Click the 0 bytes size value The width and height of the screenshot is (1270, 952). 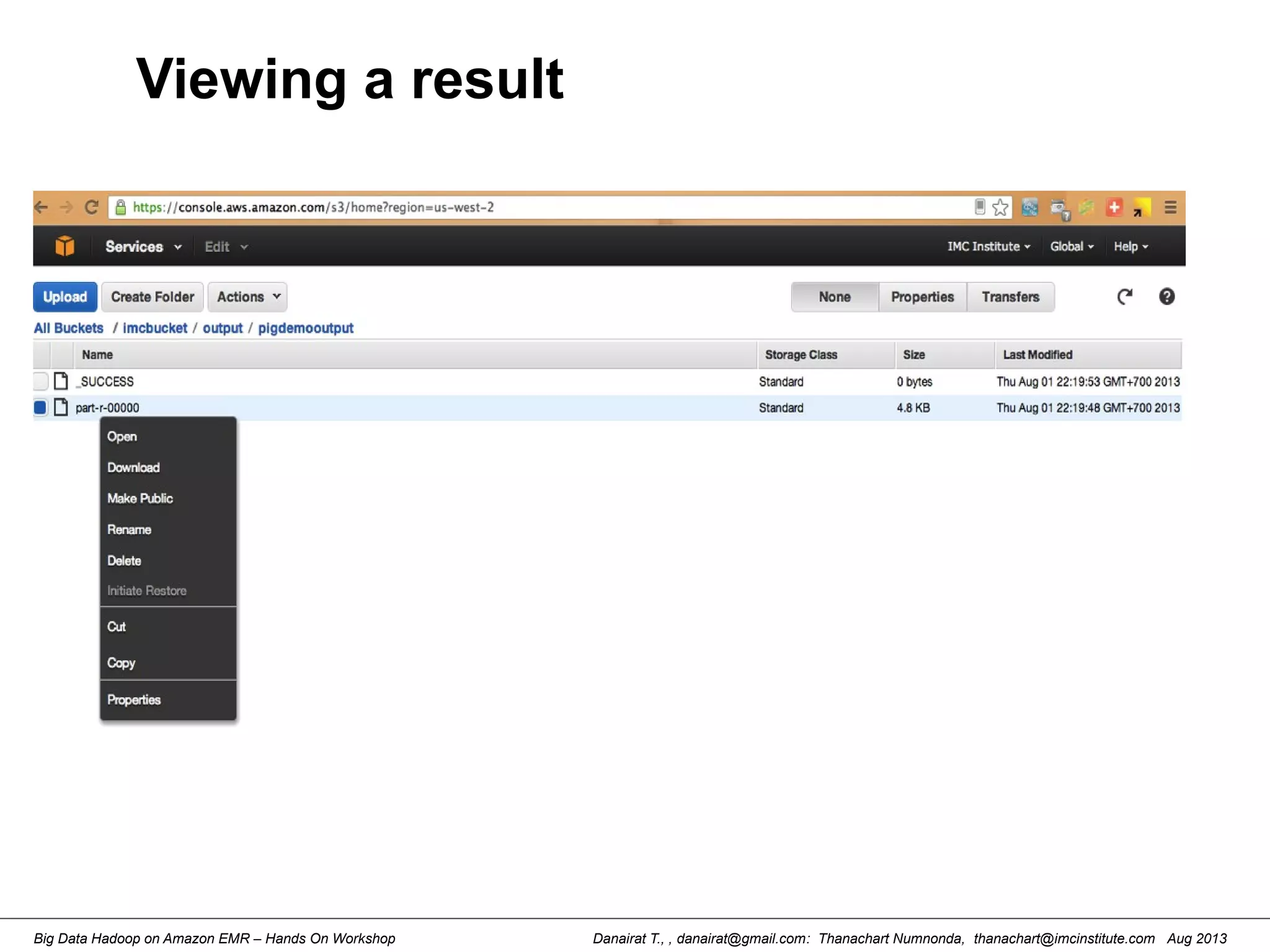click(x=915, y=381)
